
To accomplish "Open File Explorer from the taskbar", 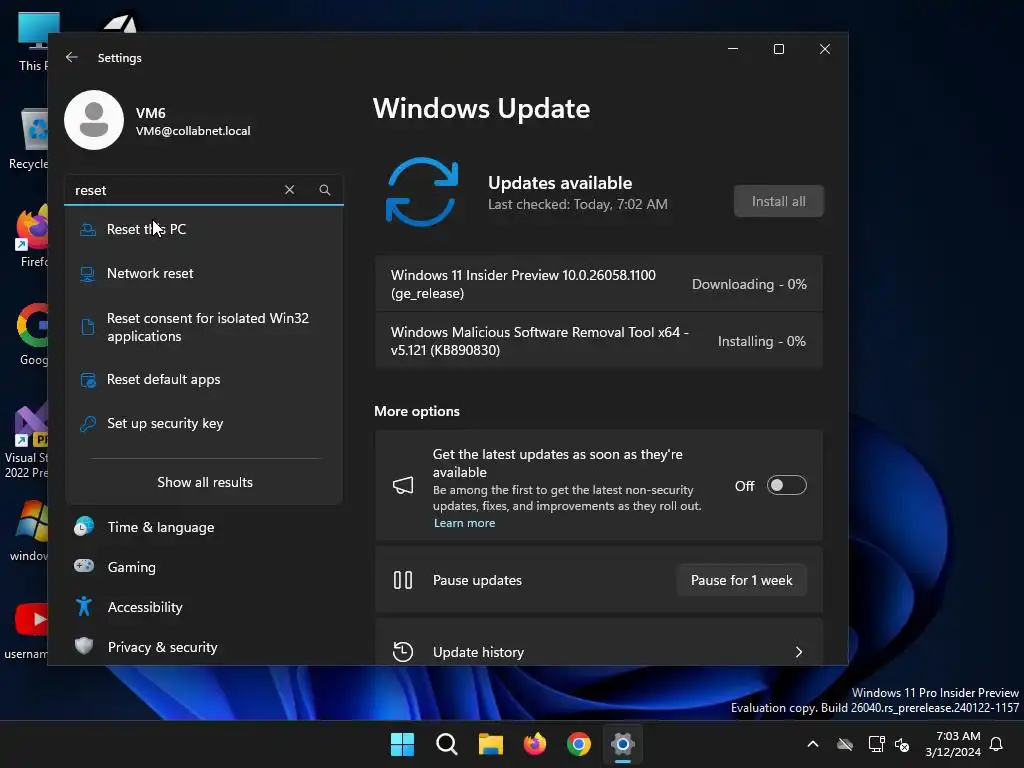I will pos(490,744).
